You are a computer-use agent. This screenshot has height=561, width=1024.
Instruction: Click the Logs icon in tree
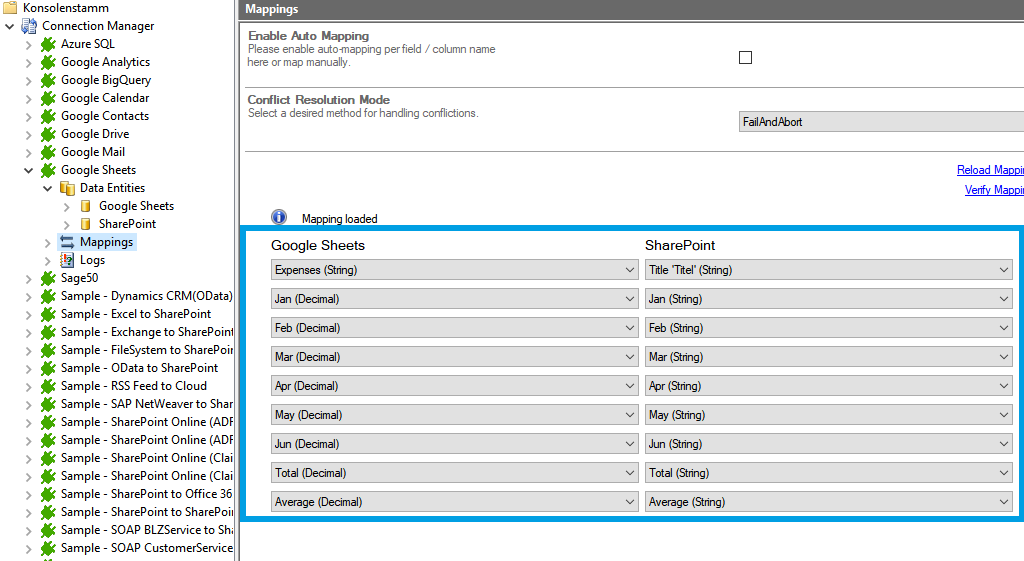(67, 260)
